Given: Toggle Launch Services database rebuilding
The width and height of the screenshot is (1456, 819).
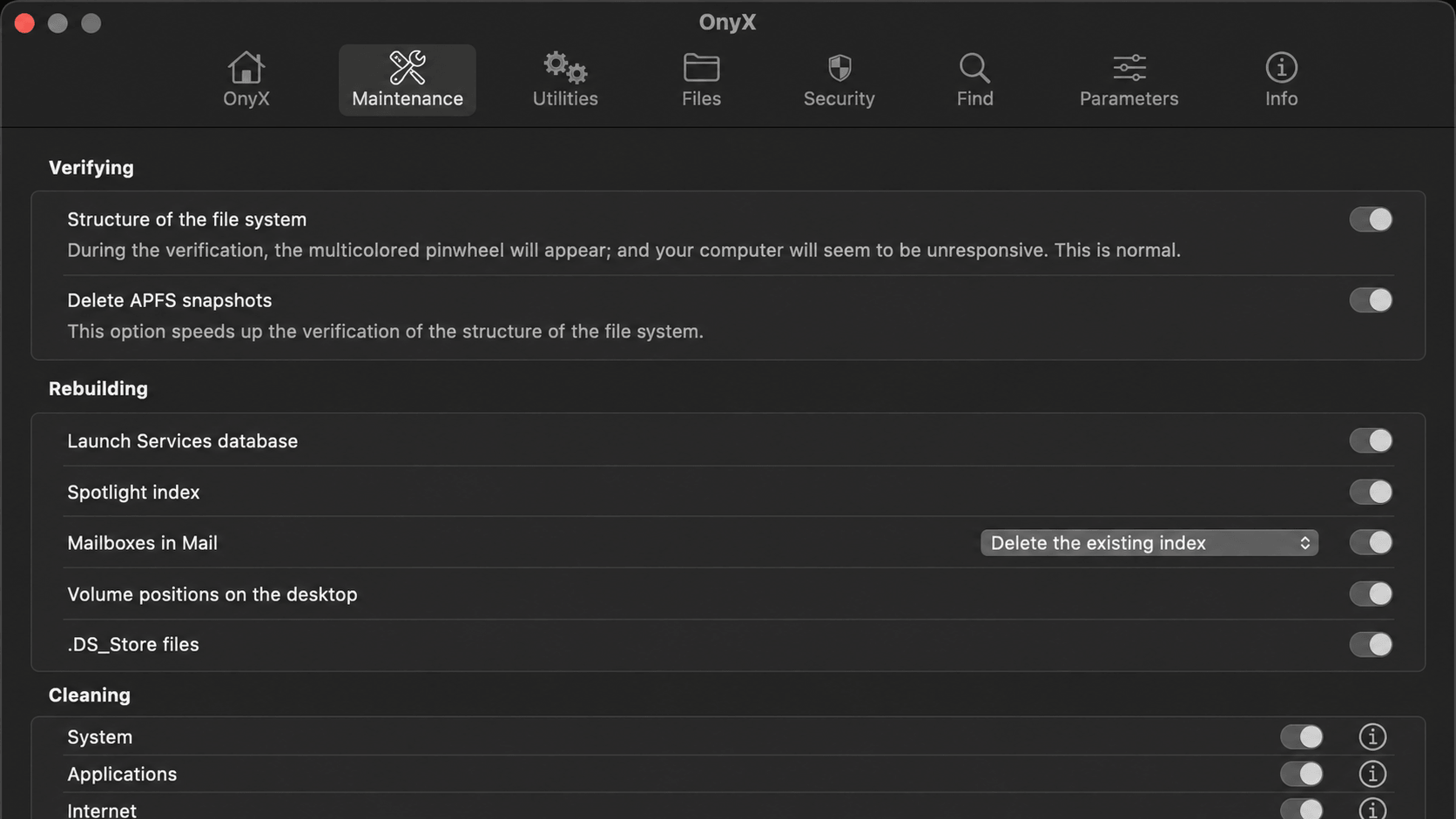Looking at the screenshot, I should click(x=1371, y=440).
